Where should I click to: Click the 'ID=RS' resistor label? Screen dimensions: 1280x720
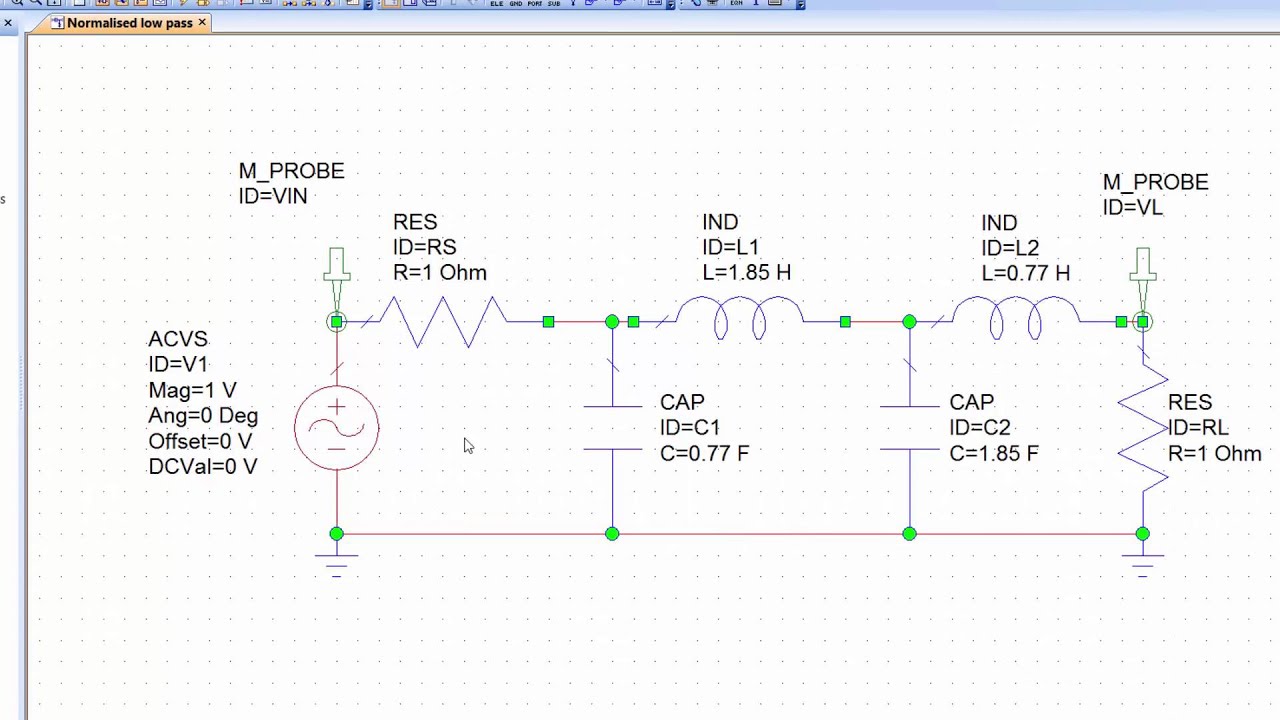[x=425, y=247]
